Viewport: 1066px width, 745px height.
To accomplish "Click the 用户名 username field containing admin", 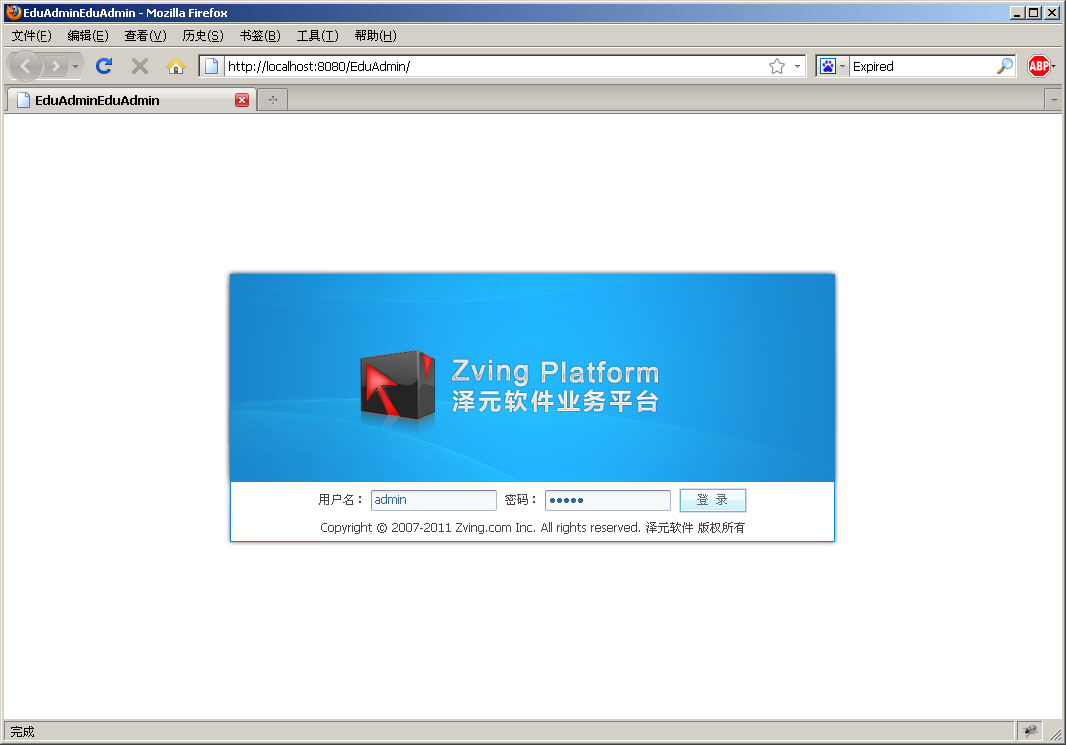I will click(433, 500).
